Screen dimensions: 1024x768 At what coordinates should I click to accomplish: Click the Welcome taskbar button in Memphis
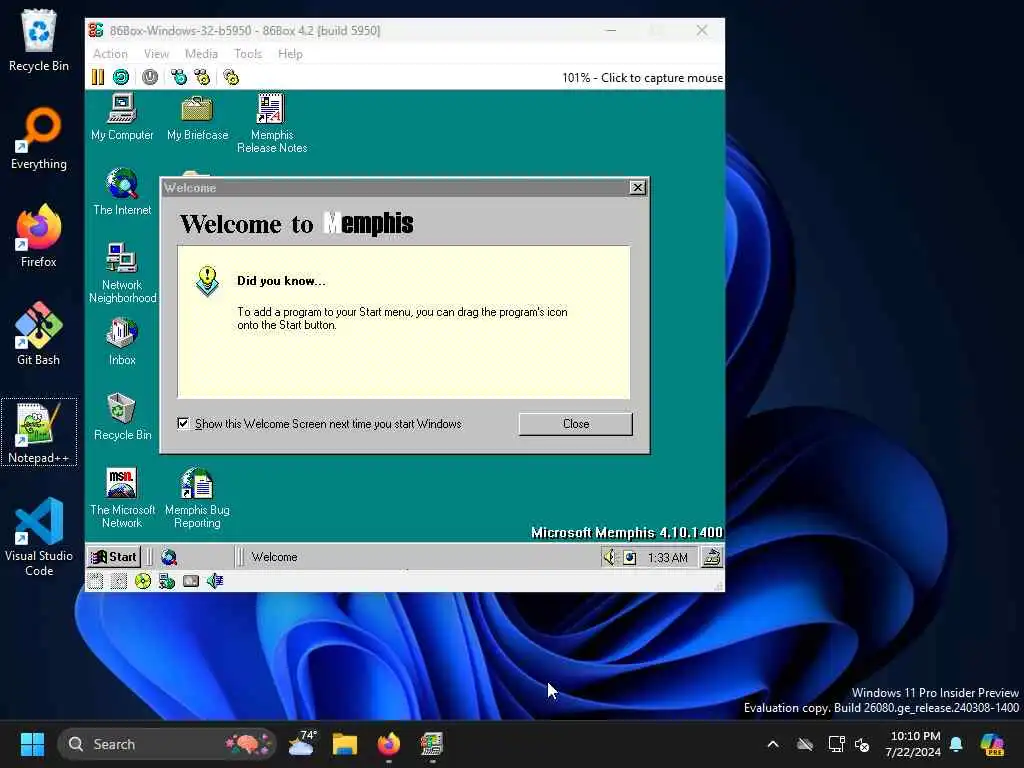point(274,557)
